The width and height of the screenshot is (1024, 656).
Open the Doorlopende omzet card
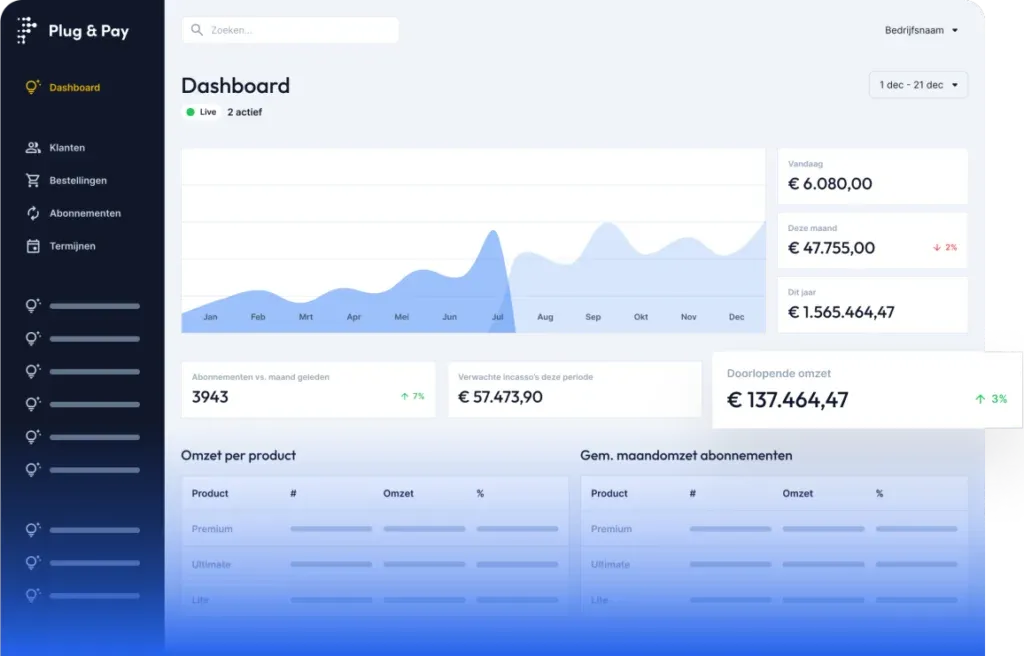click(866, 389)
